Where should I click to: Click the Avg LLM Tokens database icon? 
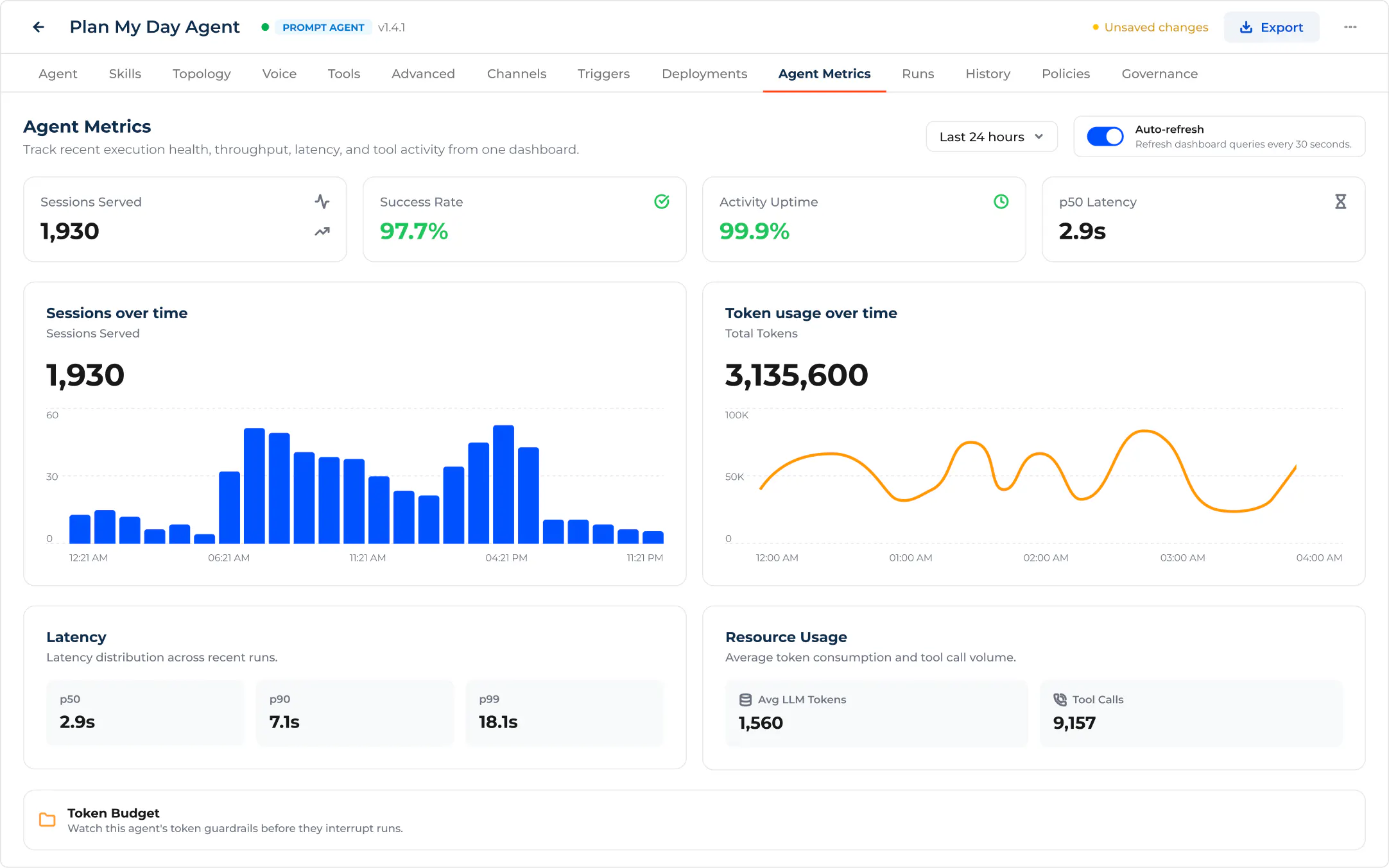pos(745,700)
